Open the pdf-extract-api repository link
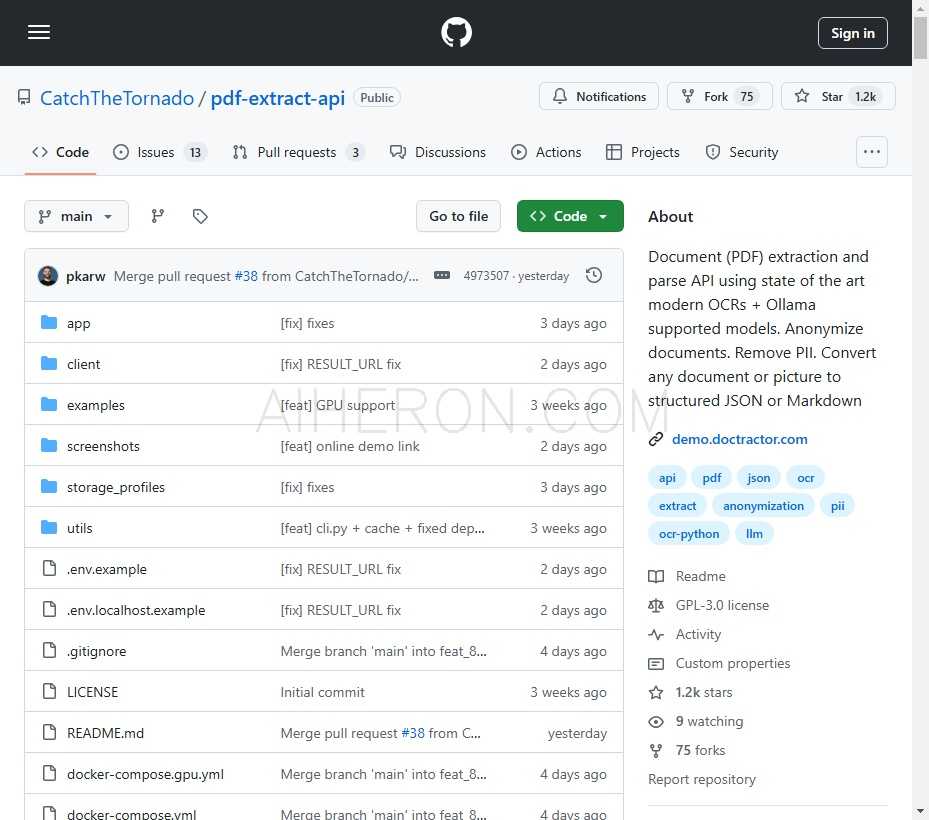Screen dimensions: 929x820 pos(277,98)
